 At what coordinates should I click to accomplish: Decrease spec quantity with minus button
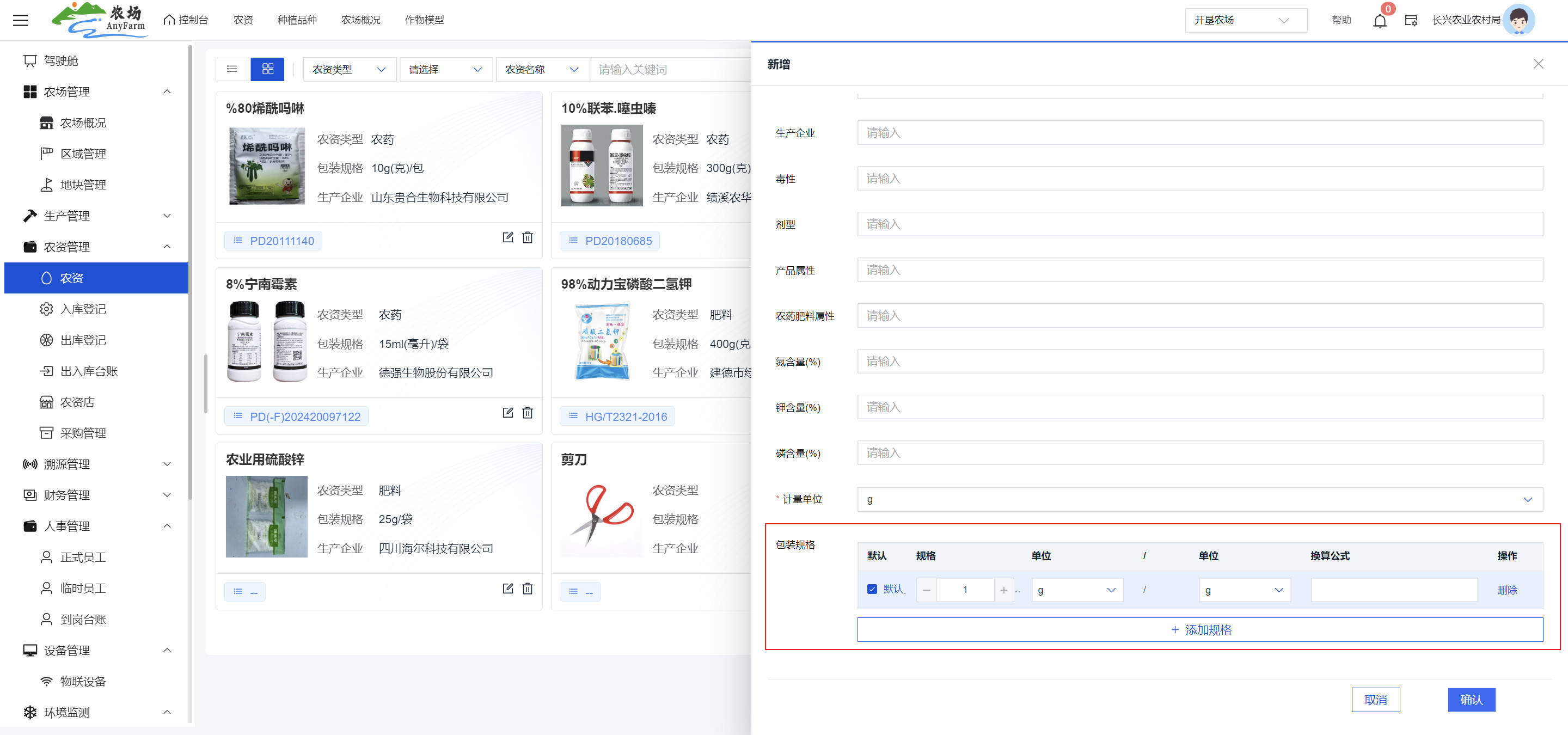coord(926,590)
